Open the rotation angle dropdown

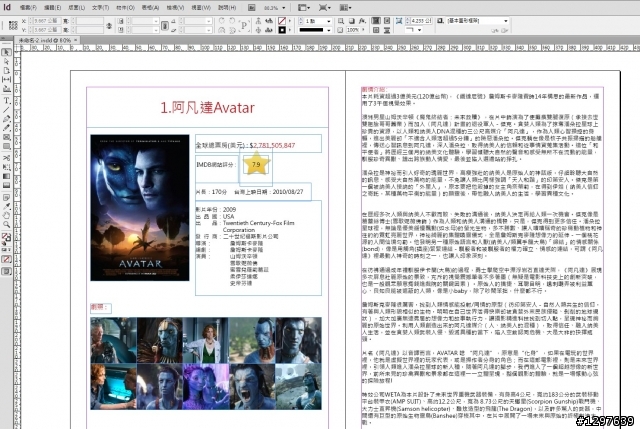coord(208,20)
